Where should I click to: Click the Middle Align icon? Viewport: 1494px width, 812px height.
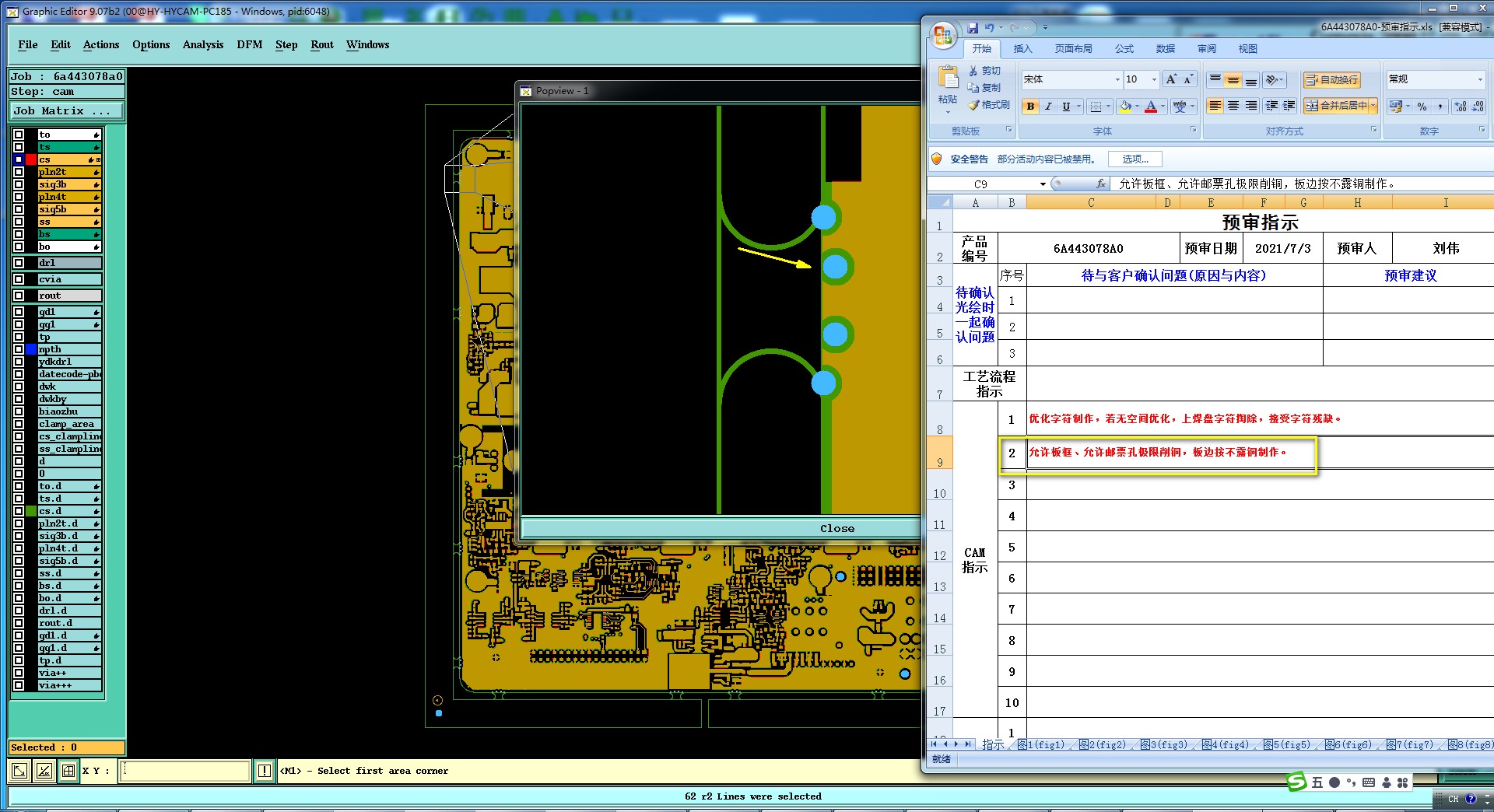pos(1233,79)
